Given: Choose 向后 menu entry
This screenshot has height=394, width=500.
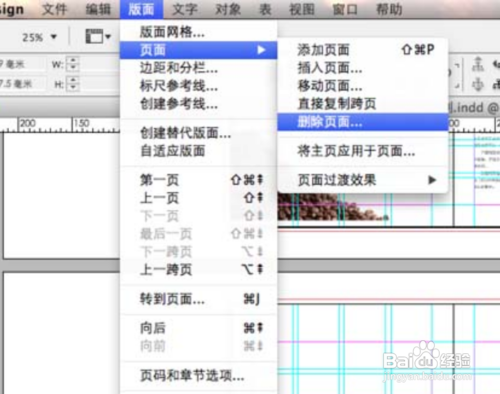Looking at the screenshot, I should click(x=199, y=328).
